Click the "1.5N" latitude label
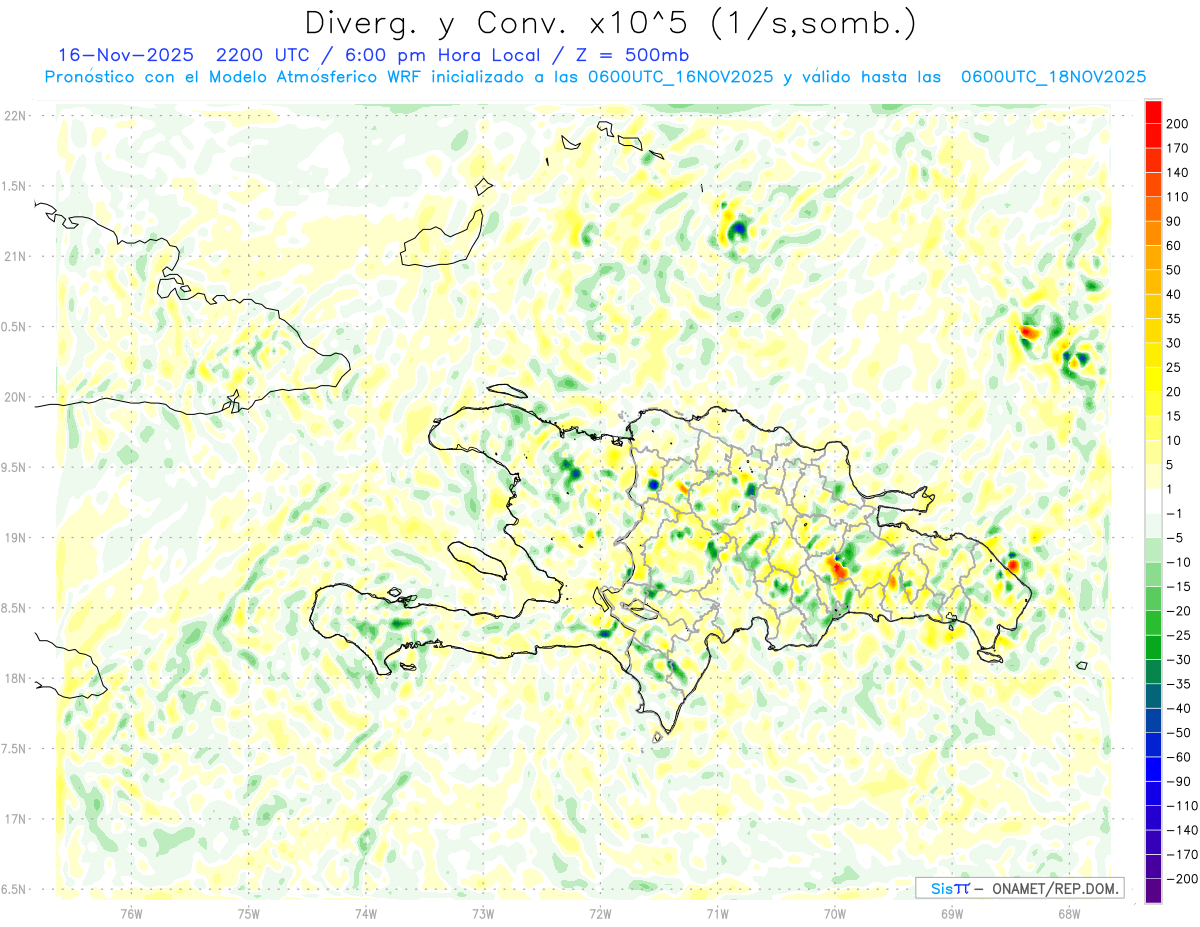The width and height of the screenshot is (1200, 927). [15, 186]
